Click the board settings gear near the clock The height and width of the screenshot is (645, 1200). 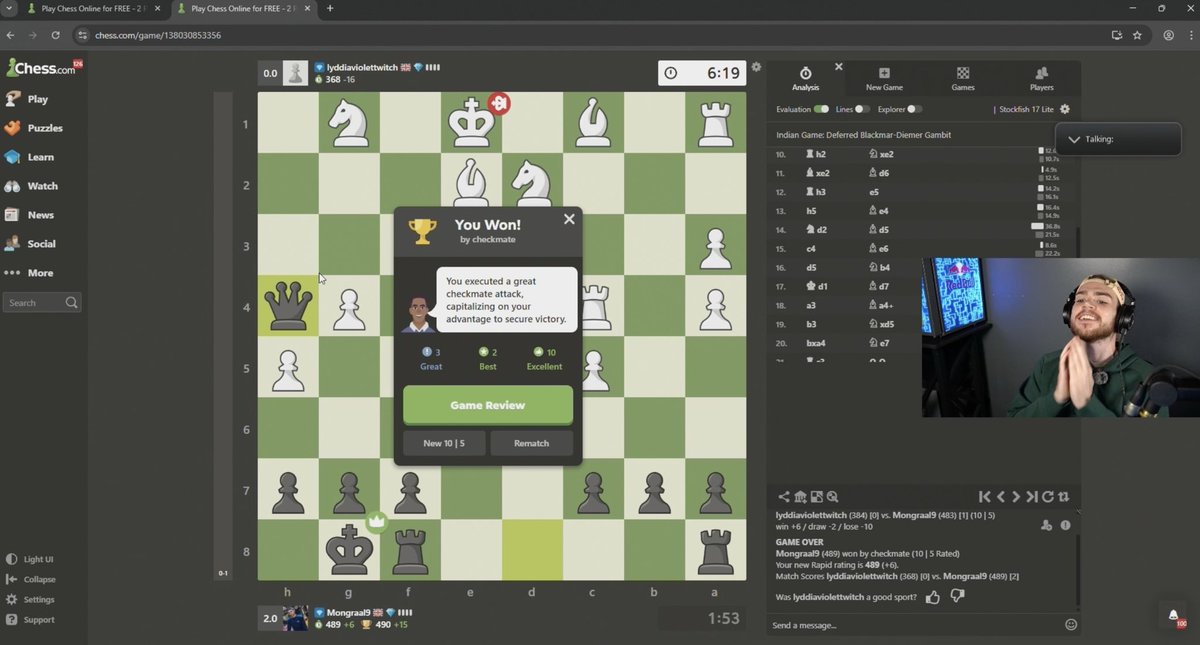[x=756, y=67]
